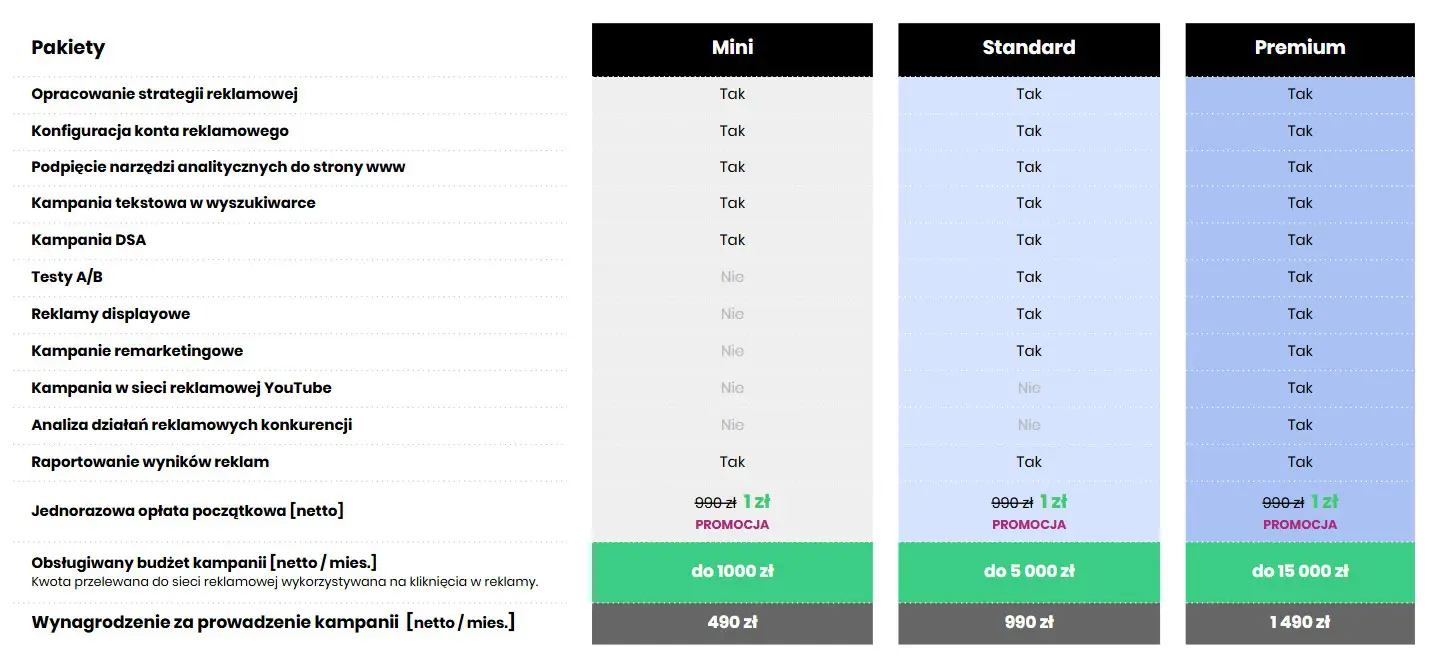
Task: Click the 1 490 zł monthly fee cell
Action: tap(1299, 622)
